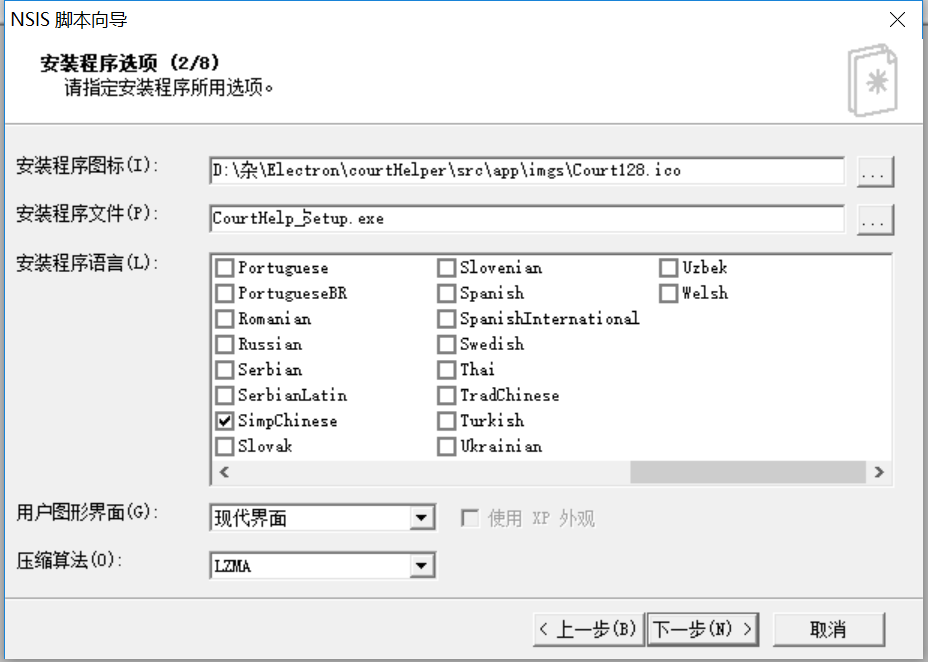The image size is (928, 662).
Task: Enable Ukrainian language checkbox
Action: [446, 446]
